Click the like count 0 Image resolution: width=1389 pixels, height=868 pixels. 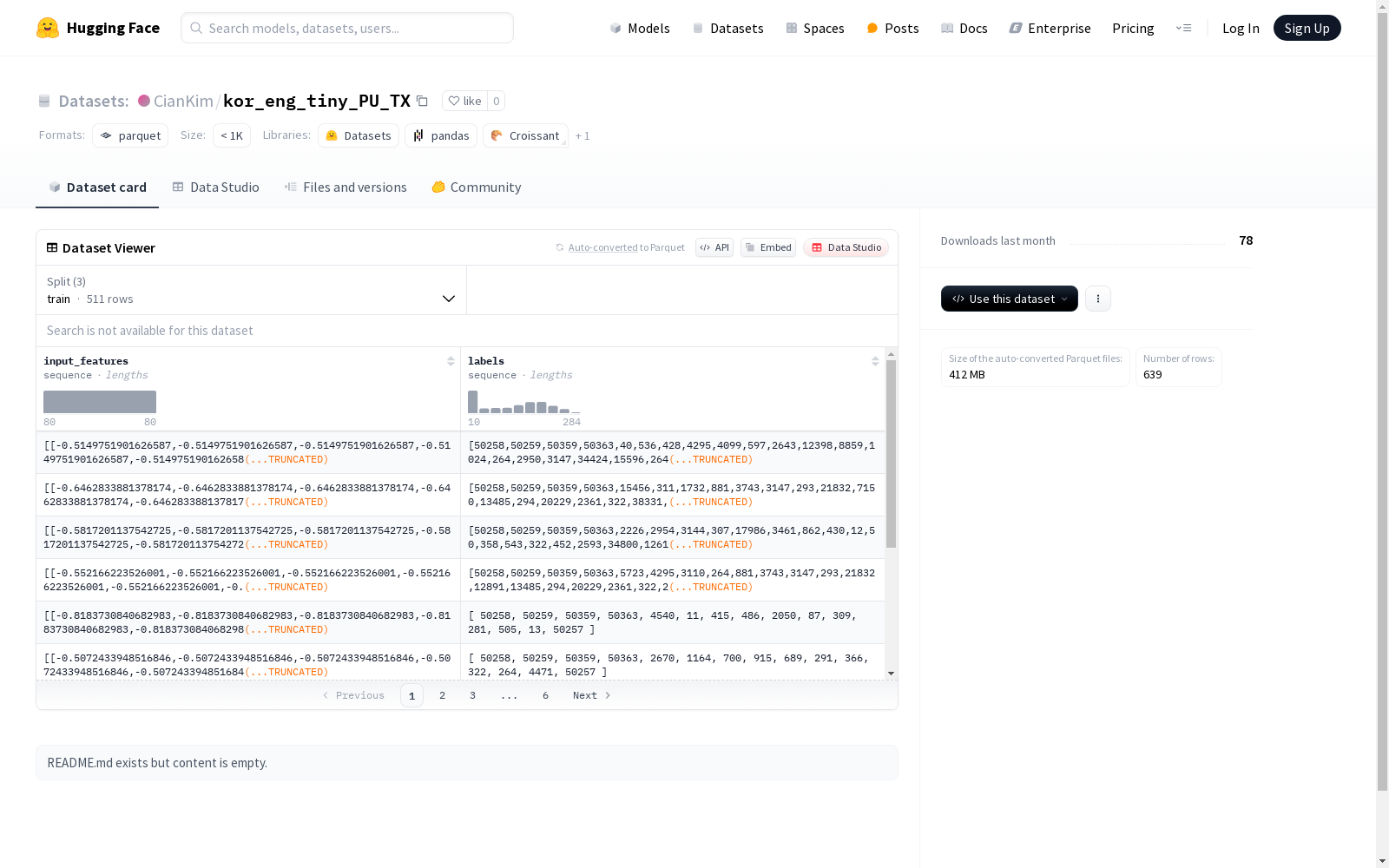pos(497,101)
